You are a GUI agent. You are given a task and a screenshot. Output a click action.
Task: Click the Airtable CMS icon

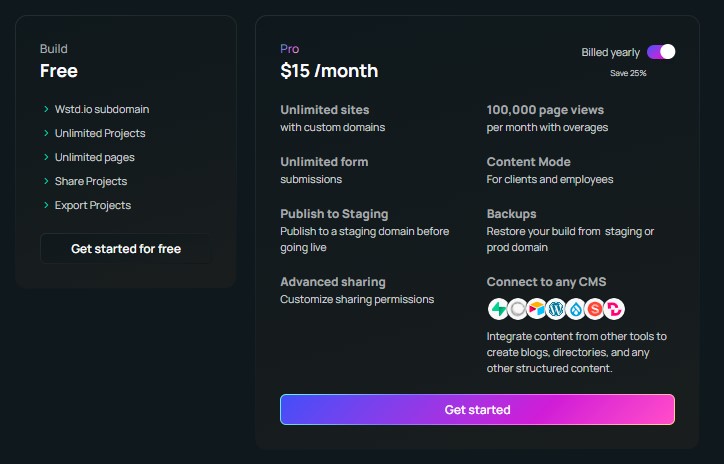coord(537,309)
